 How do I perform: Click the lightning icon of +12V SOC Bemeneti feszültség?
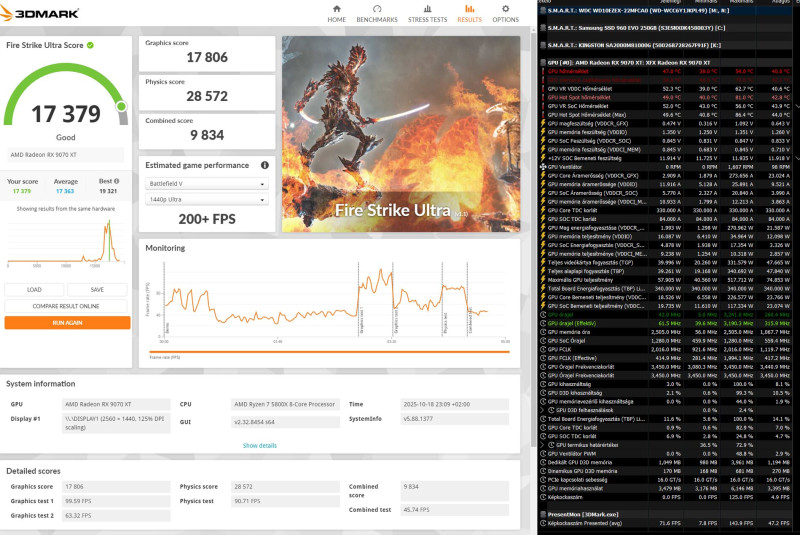[543, 158]
